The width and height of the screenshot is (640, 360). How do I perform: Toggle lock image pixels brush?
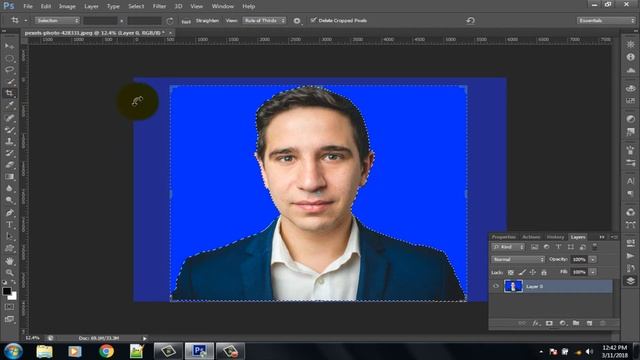(522, 272)
